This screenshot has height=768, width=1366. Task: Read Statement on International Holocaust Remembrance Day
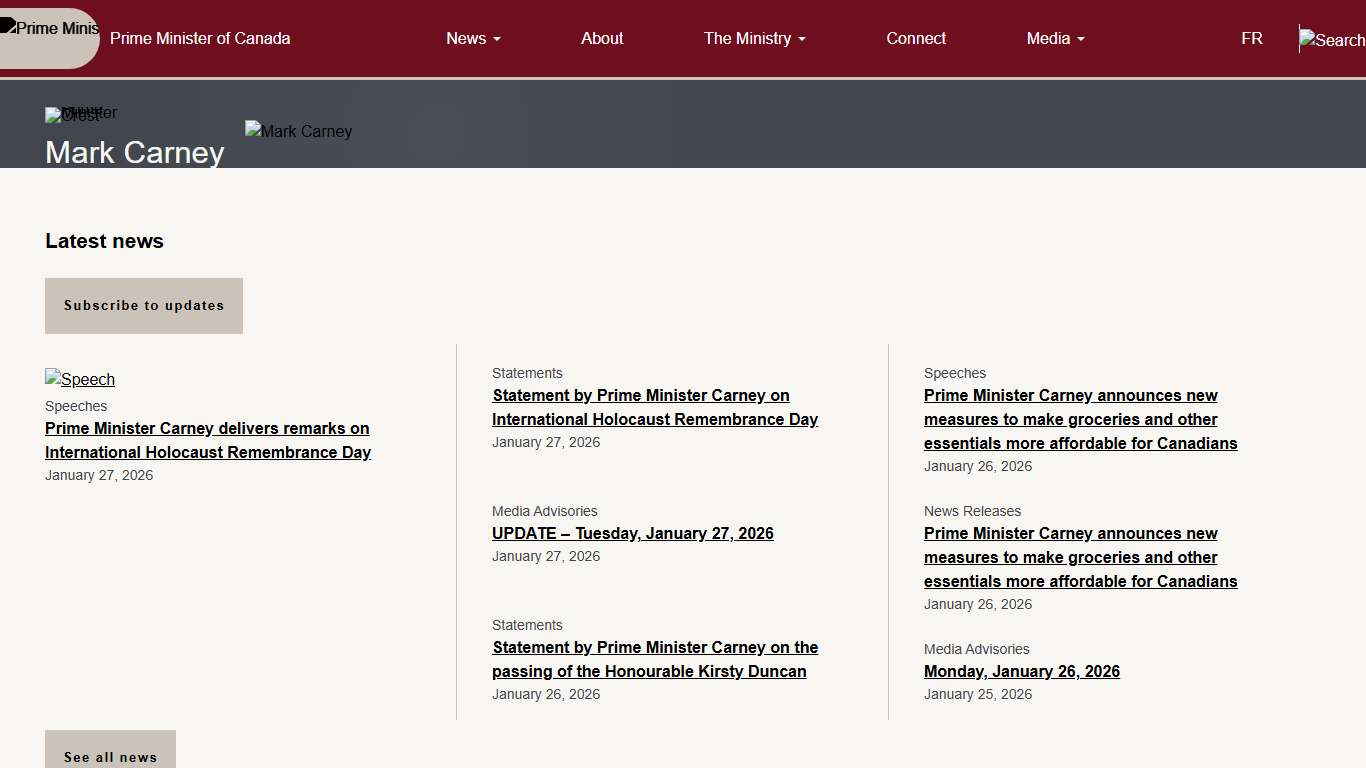(x=654, y=407)
